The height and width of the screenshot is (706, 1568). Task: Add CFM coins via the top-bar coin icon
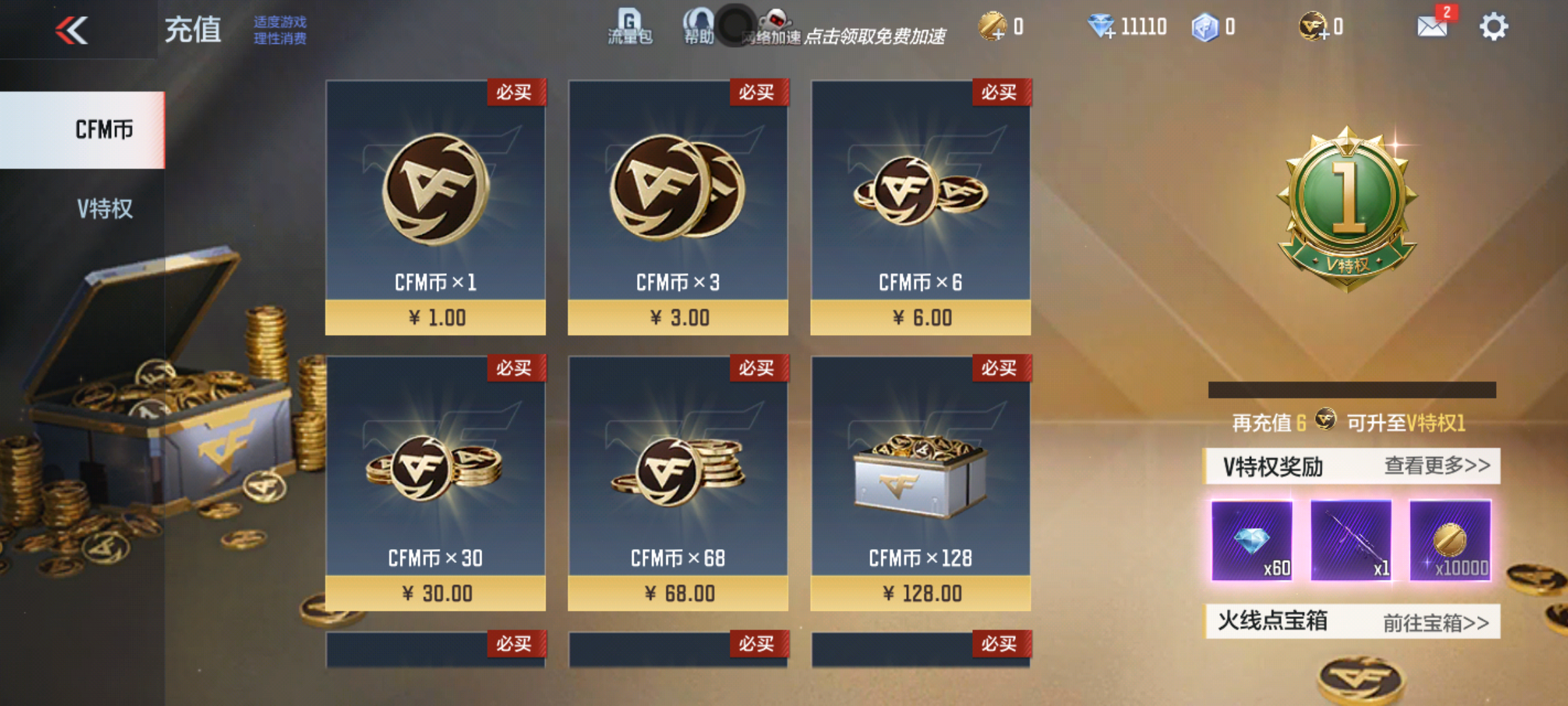[x=1313, y=27]
